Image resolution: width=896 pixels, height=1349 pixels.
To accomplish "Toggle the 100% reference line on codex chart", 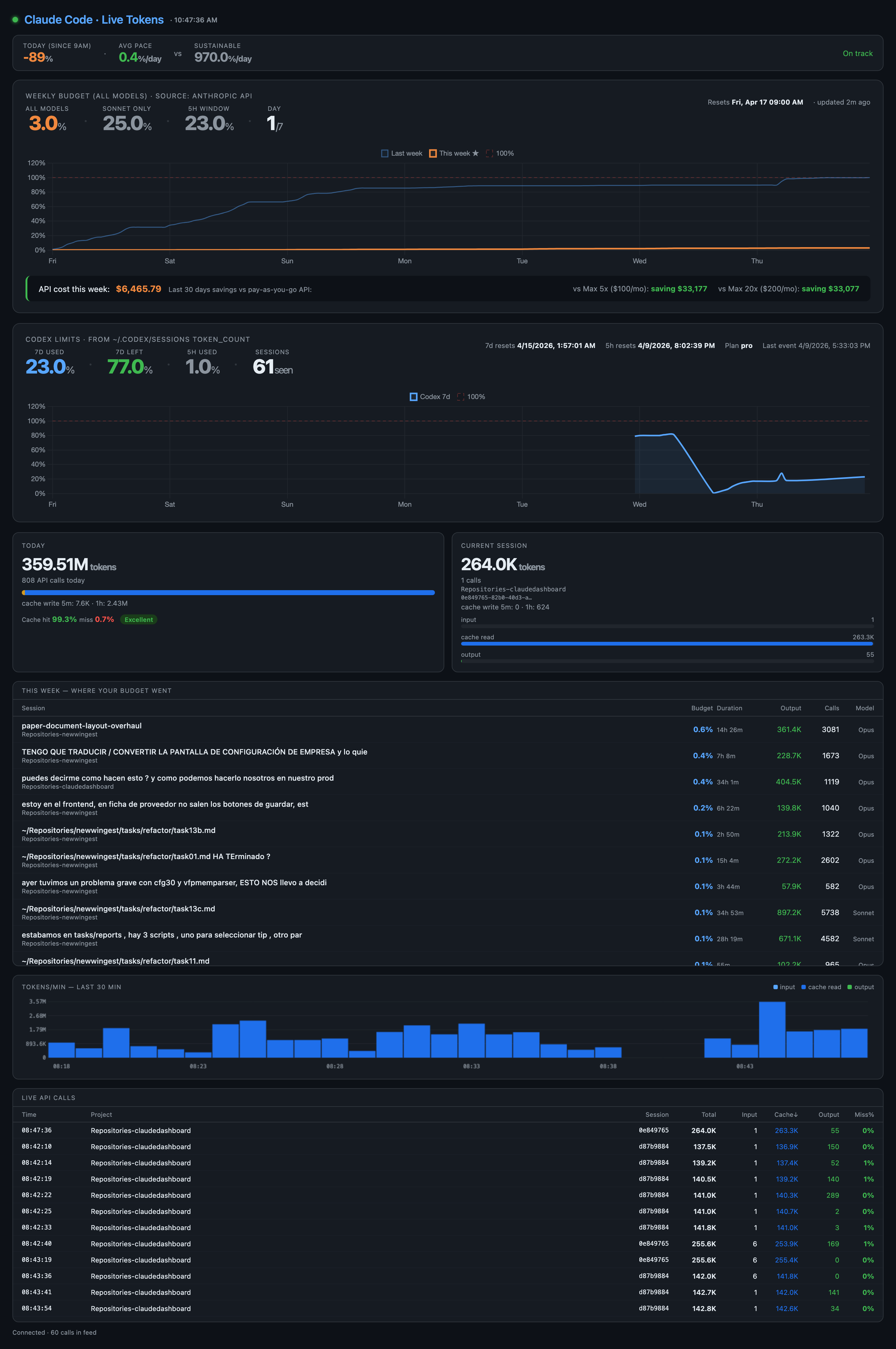I will 460,396.
